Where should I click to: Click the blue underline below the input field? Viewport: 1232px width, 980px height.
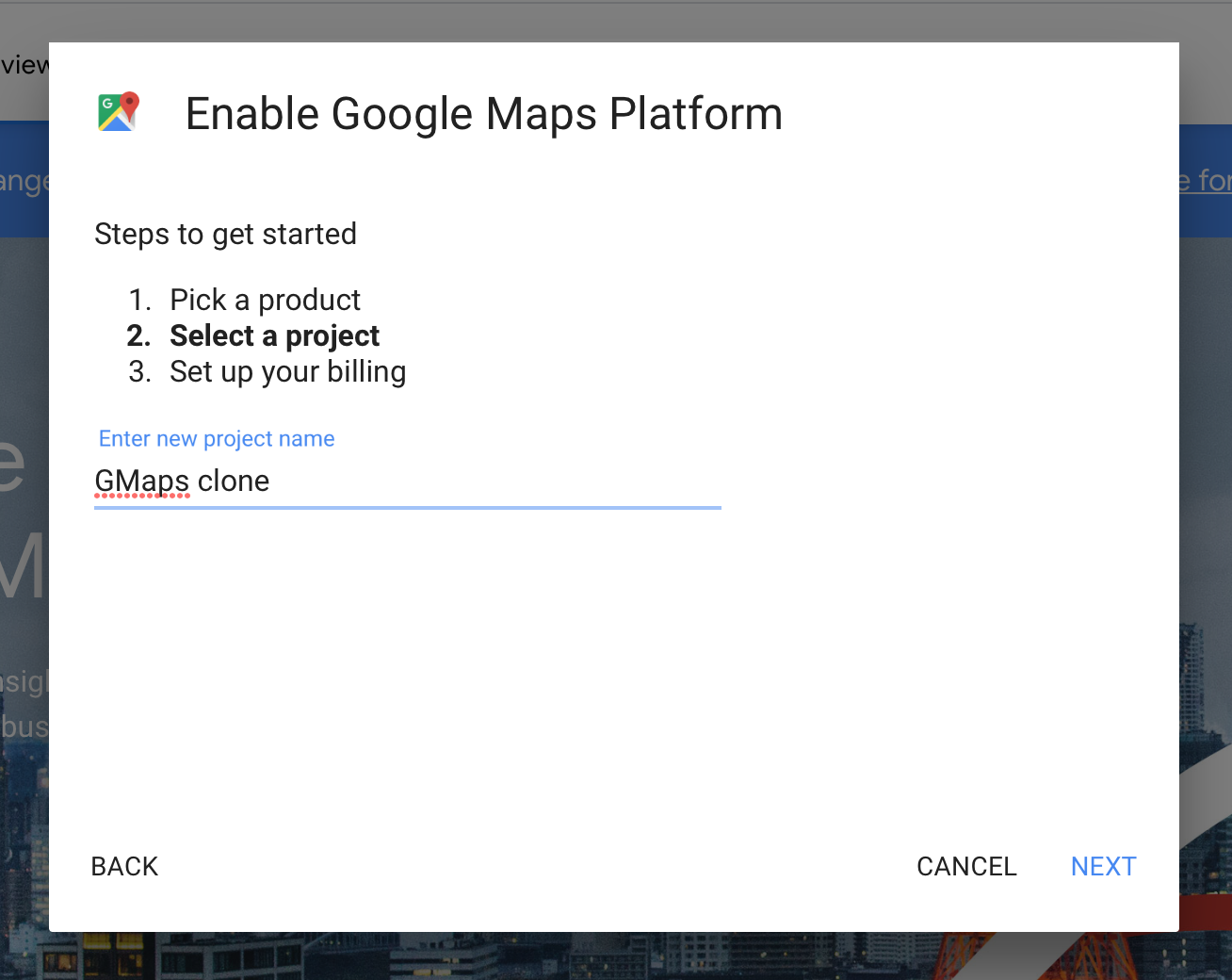tap(407, 508)
